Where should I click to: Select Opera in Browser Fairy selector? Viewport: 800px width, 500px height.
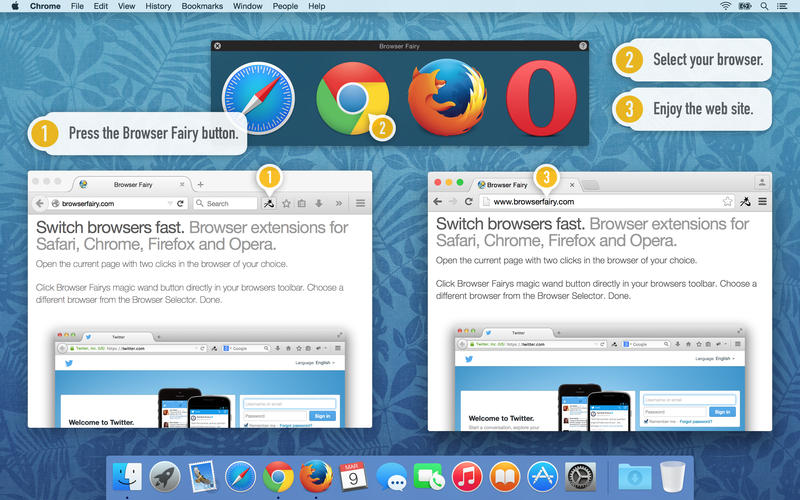tap(541, 98)
